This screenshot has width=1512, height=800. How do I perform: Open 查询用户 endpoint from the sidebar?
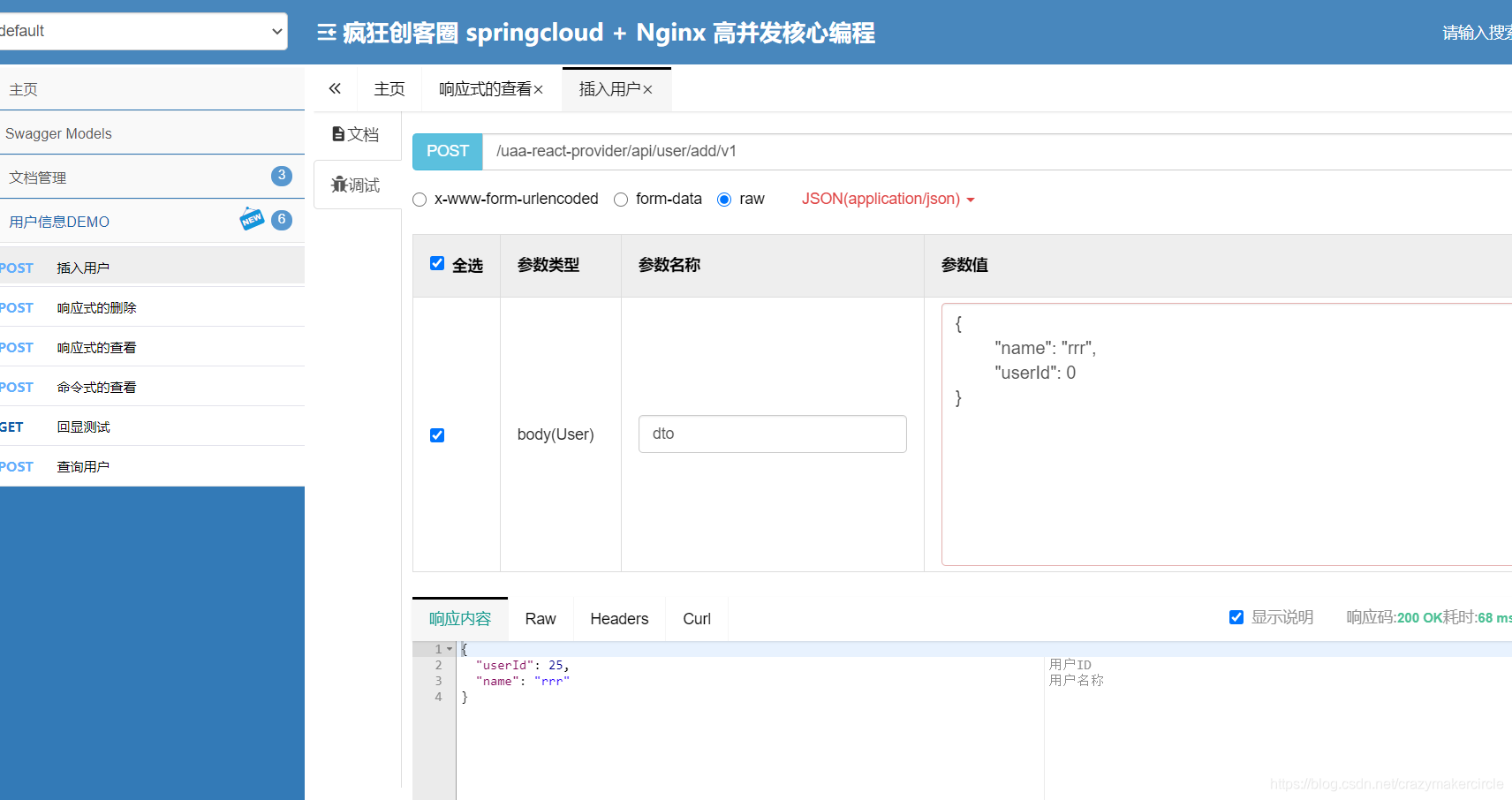(83, 465)
